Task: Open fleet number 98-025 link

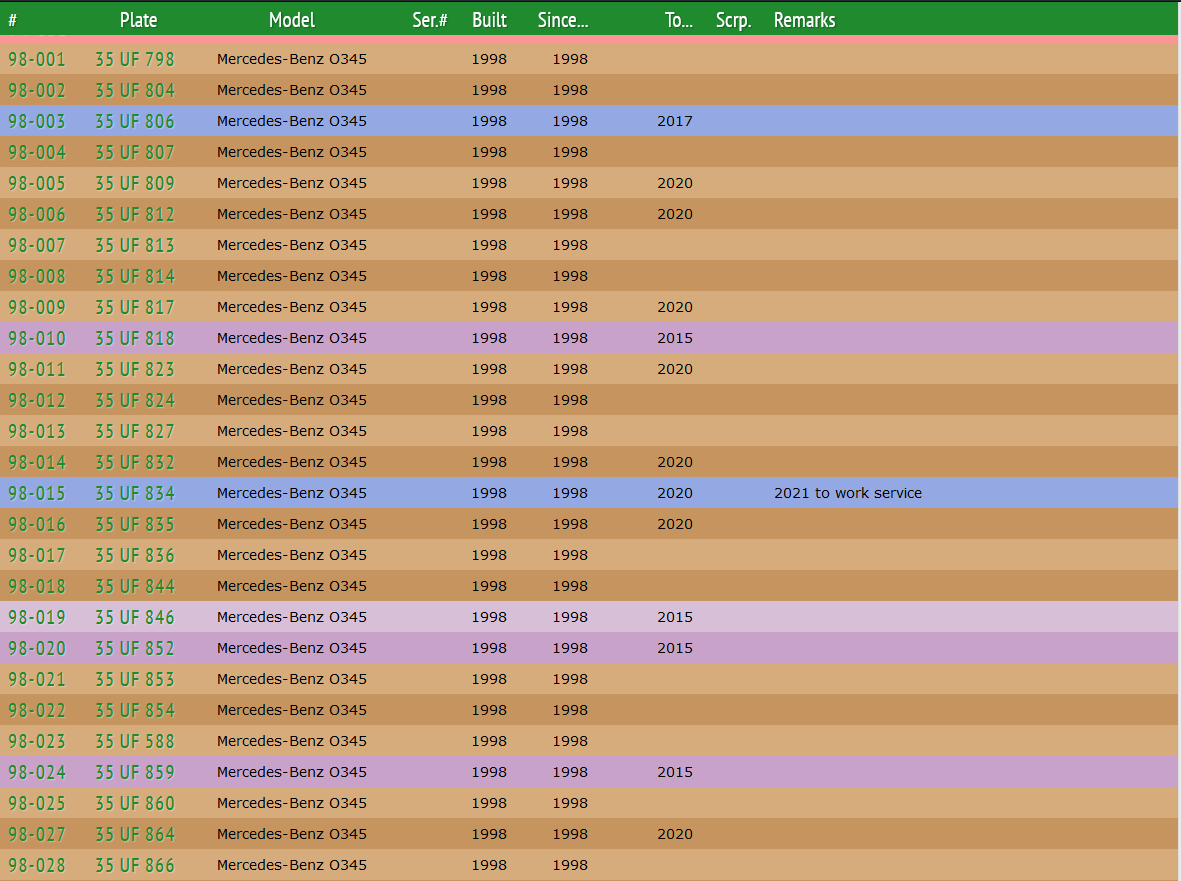Action: coord(37,803)
